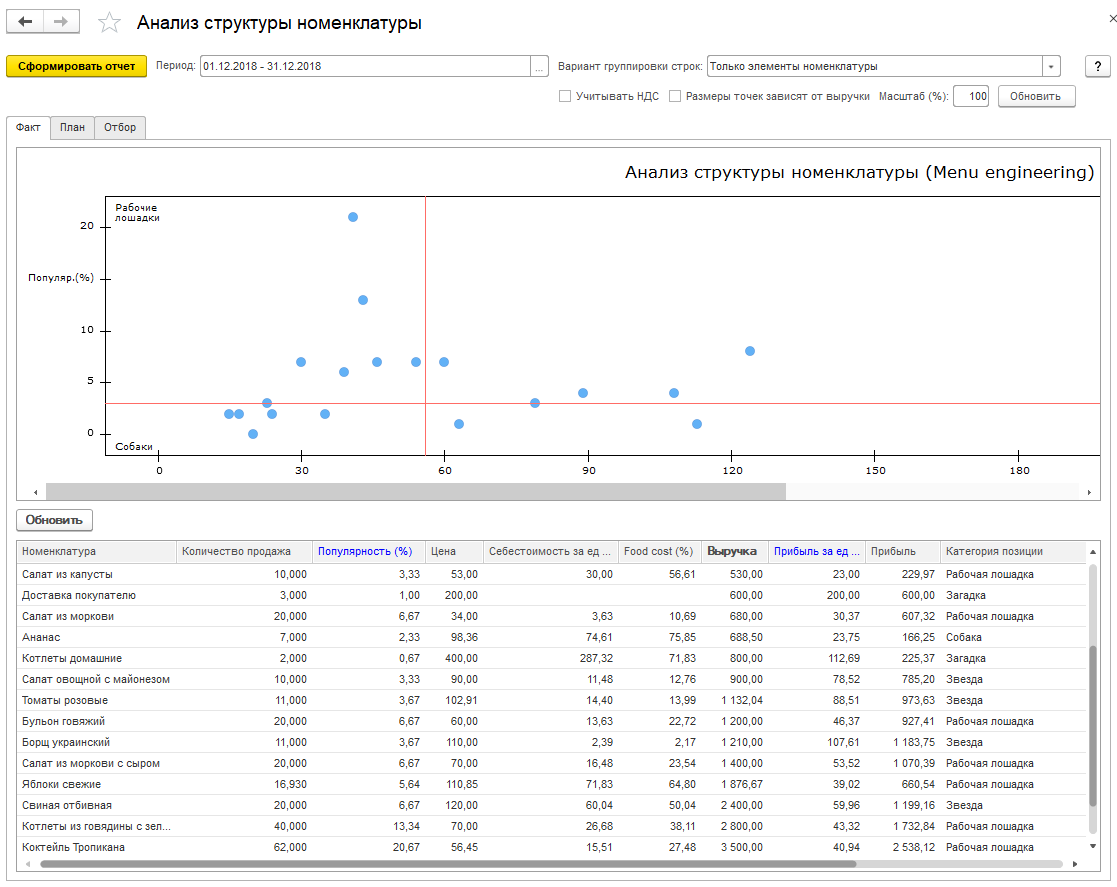Open period selection ellipsis button
This screenshot has height=887, width=1117.
[x=540, y=67]
